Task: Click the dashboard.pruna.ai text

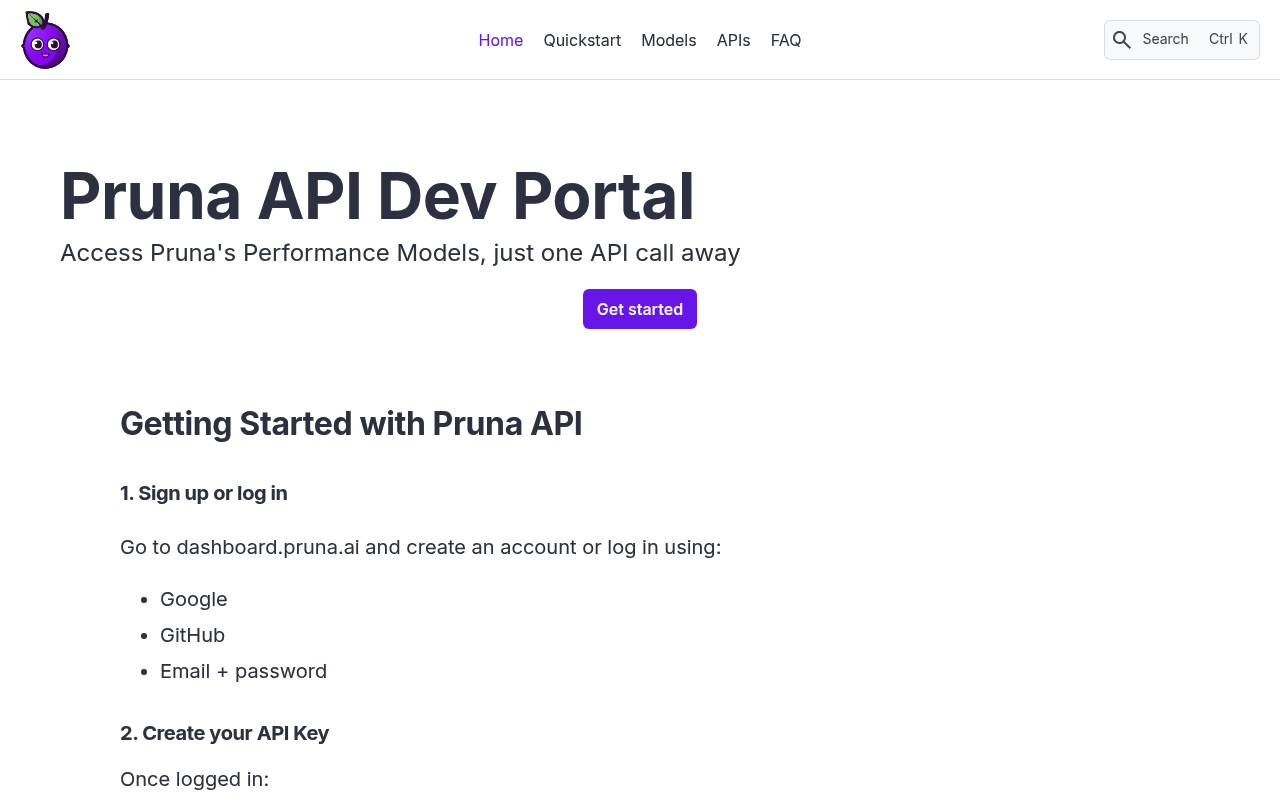Action: (268, 547)
